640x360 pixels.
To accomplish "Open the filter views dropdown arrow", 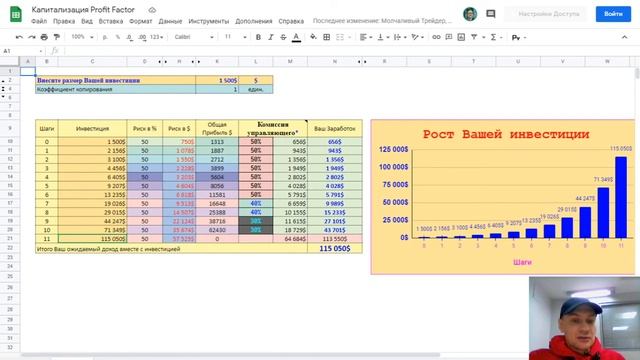I will pos(484,38).
